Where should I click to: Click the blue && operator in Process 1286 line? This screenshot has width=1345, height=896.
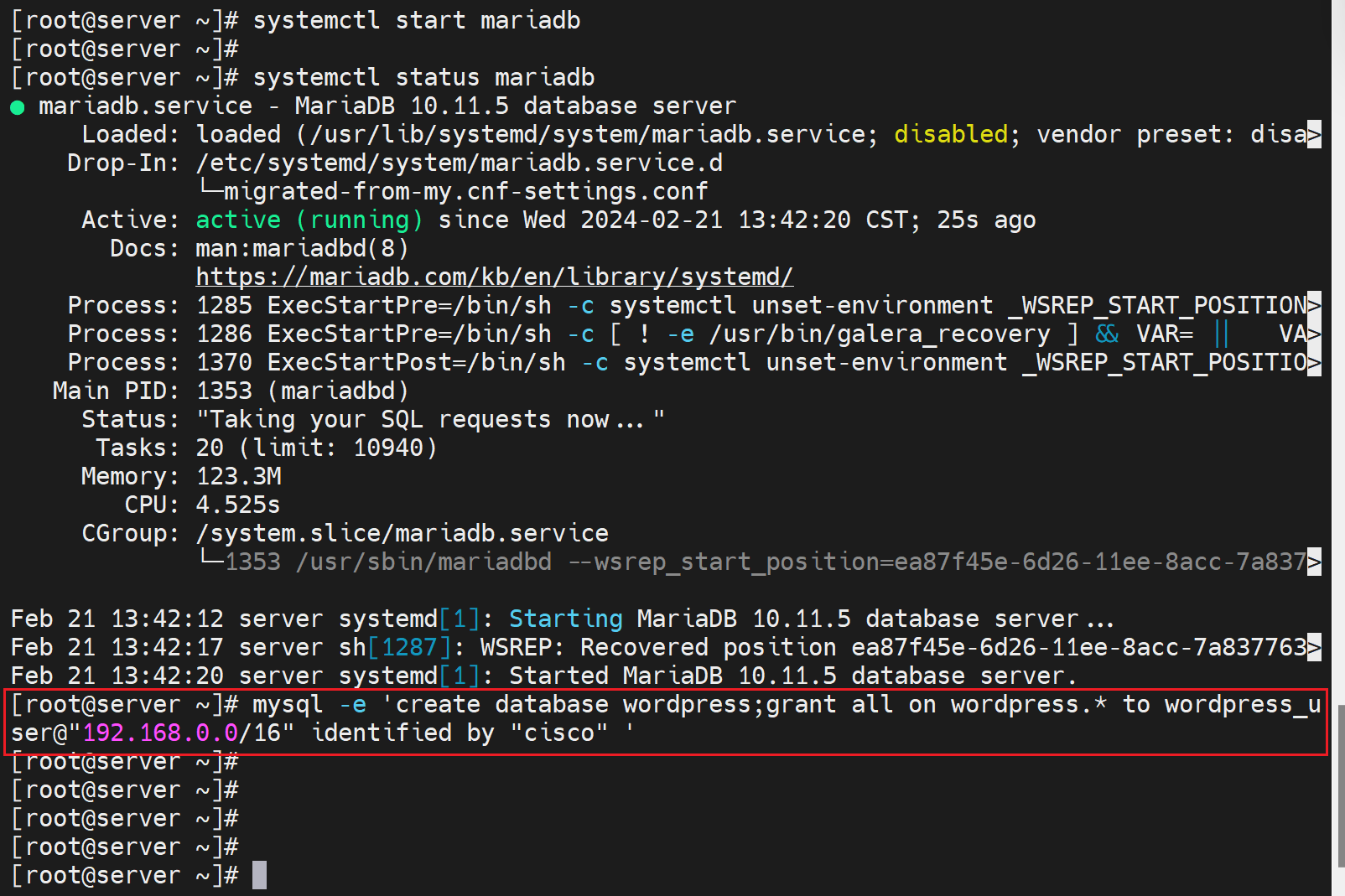point(1107,334)
